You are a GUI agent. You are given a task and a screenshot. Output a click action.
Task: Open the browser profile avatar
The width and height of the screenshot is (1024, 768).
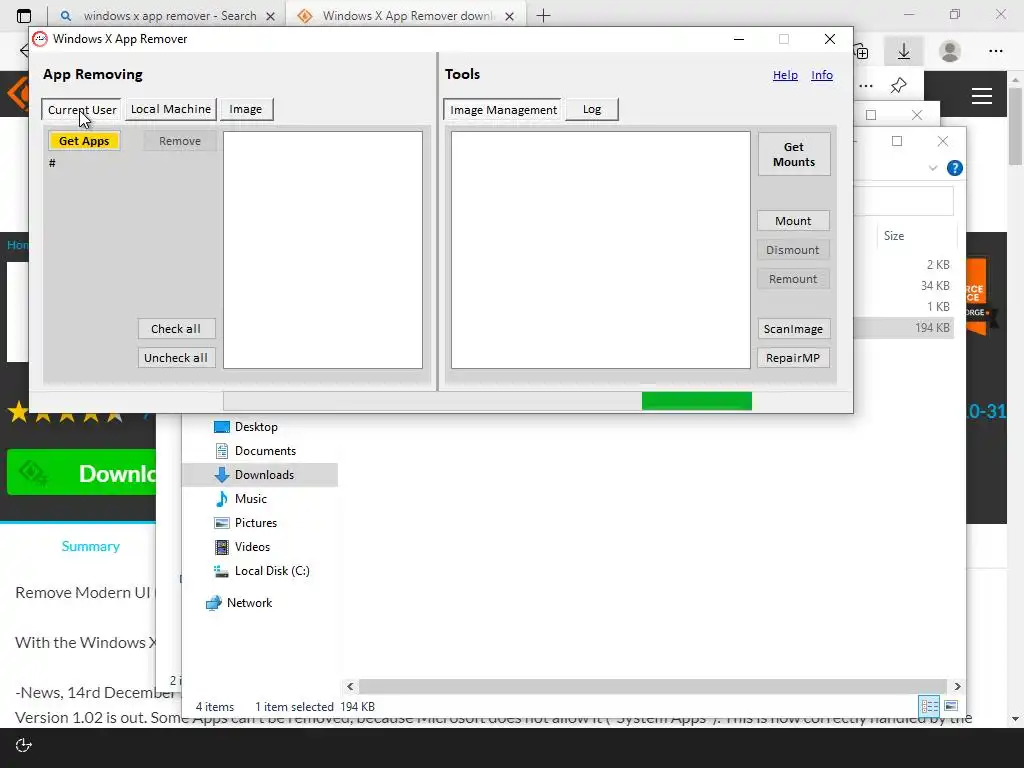950,51
